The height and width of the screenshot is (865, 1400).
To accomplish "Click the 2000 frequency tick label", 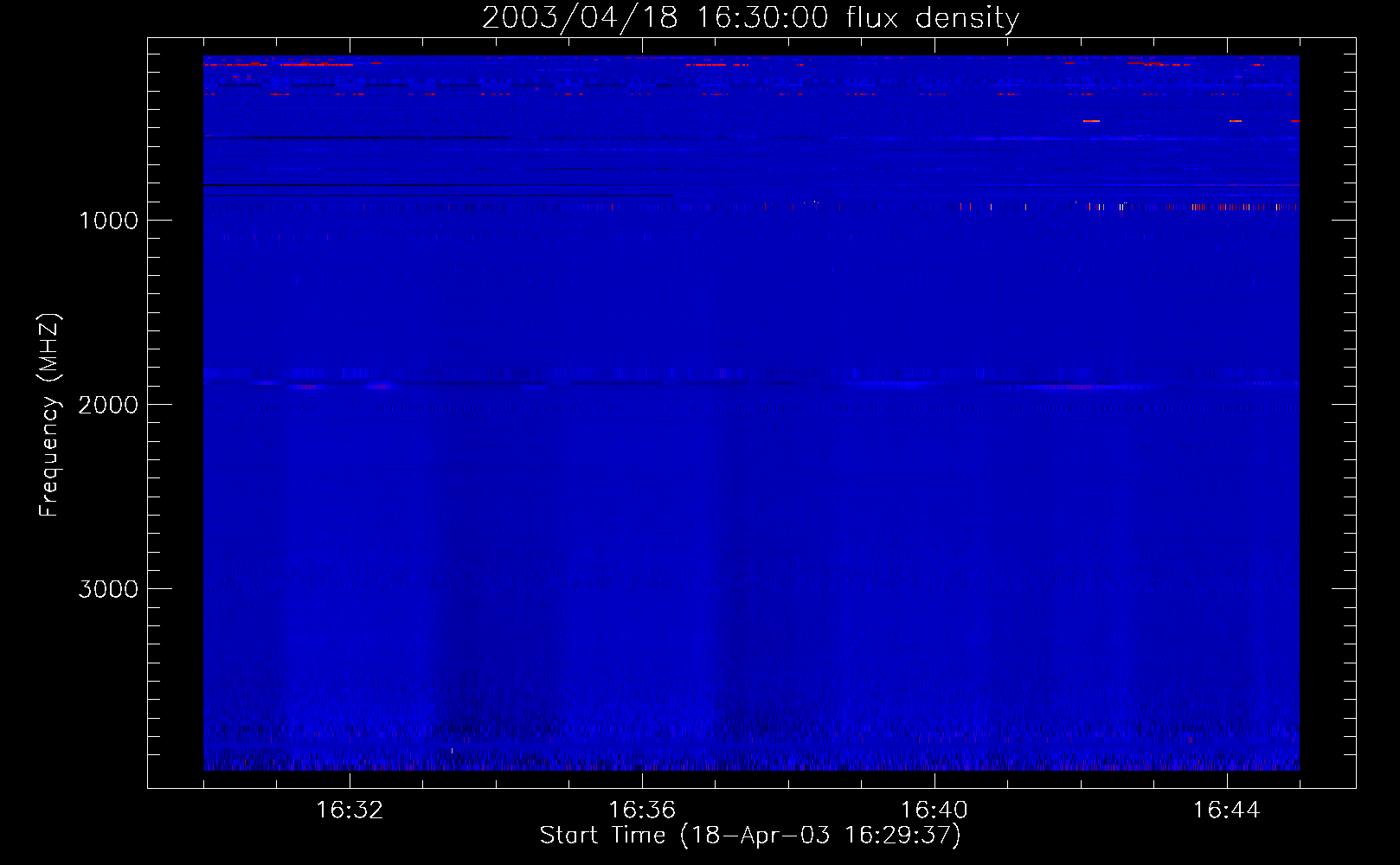I will point(108,405).
